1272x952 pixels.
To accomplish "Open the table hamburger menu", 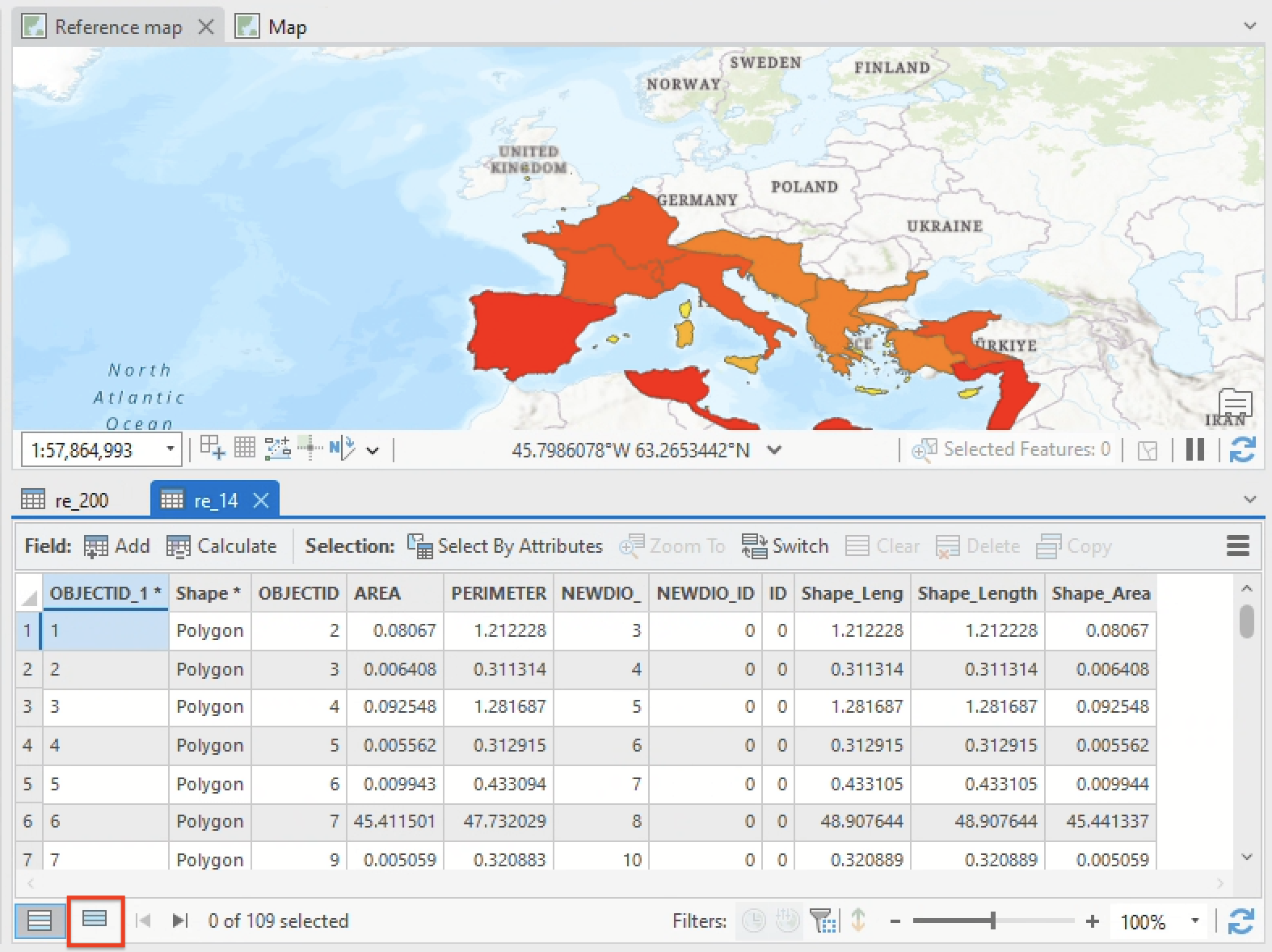I will tap(1237, 546).
